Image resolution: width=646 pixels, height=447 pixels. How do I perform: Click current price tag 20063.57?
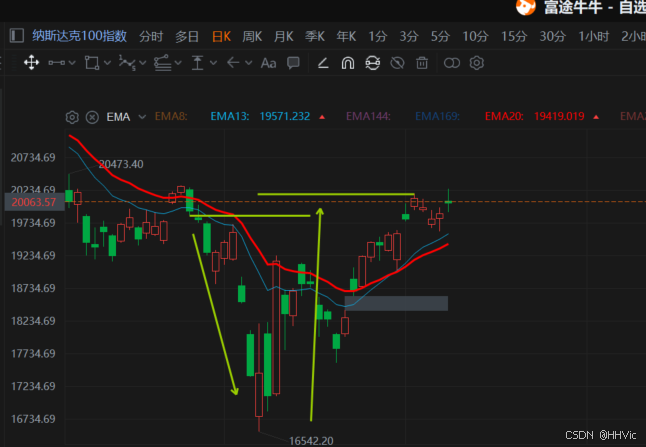34,202
